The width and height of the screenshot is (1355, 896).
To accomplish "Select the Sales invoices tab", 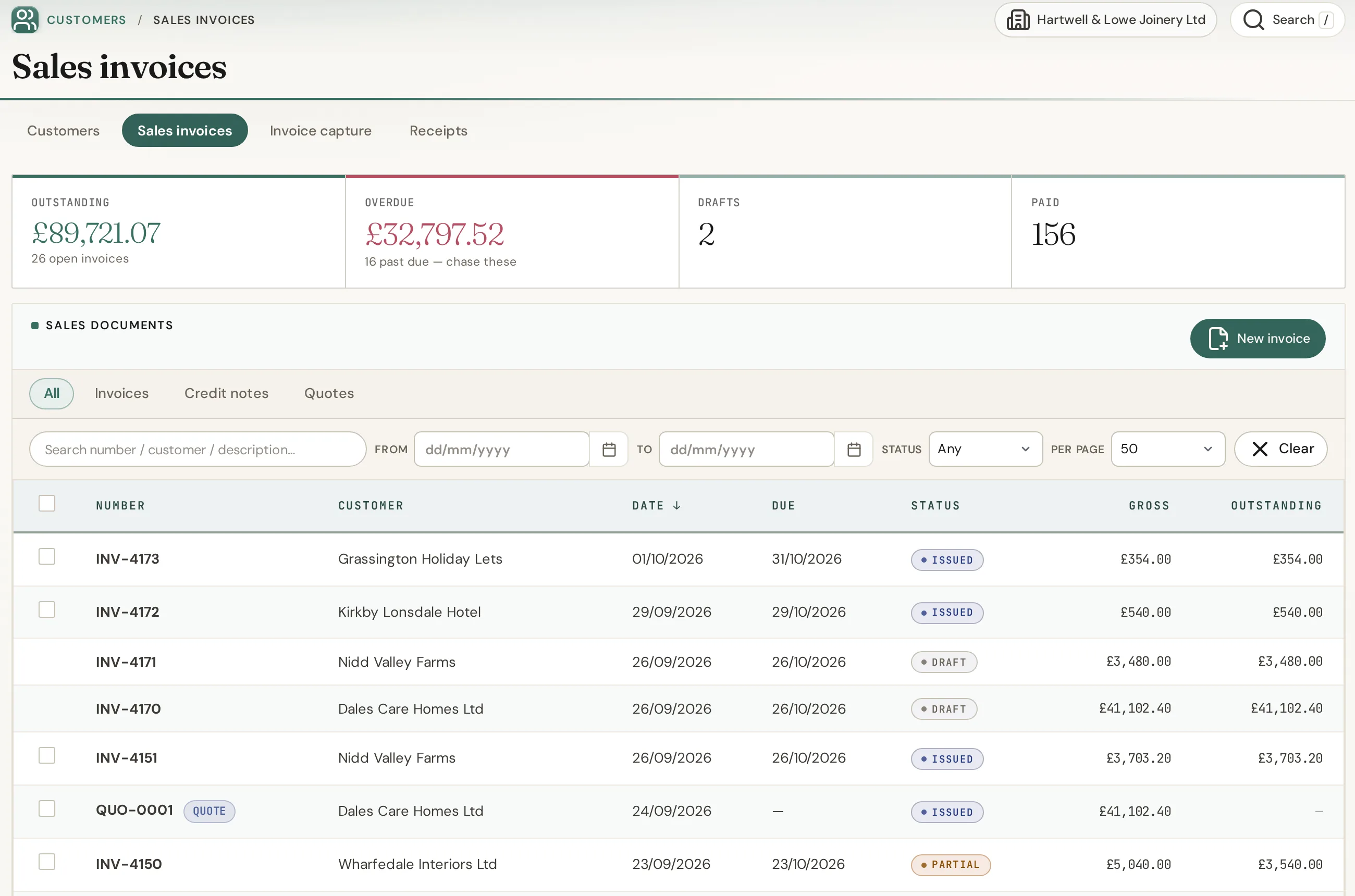I will click(184, 131).
